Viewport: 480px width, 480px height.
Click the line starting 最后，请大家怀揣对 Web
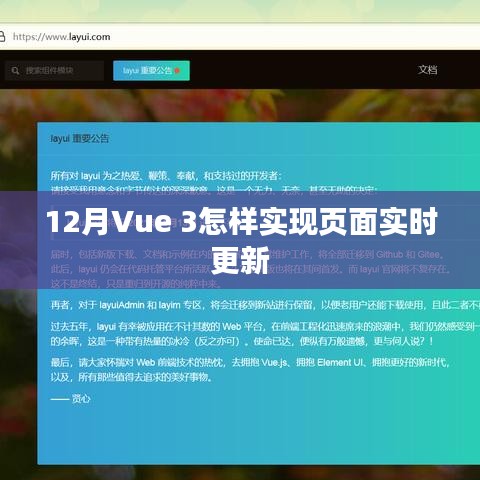tap(250, 362)
